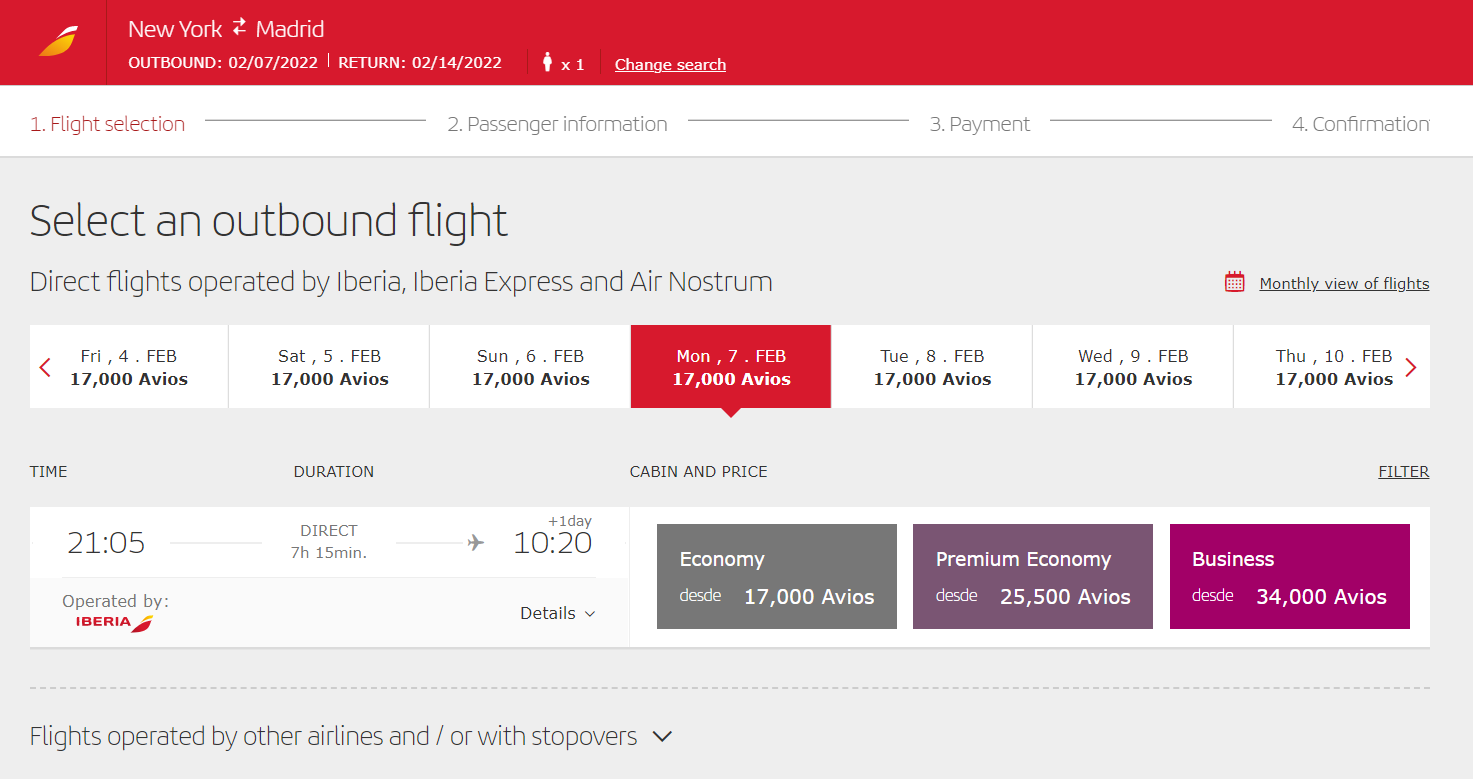Click the x 1 passenger count text
The width and height of the screenshot is (1473, 779).
572,65
